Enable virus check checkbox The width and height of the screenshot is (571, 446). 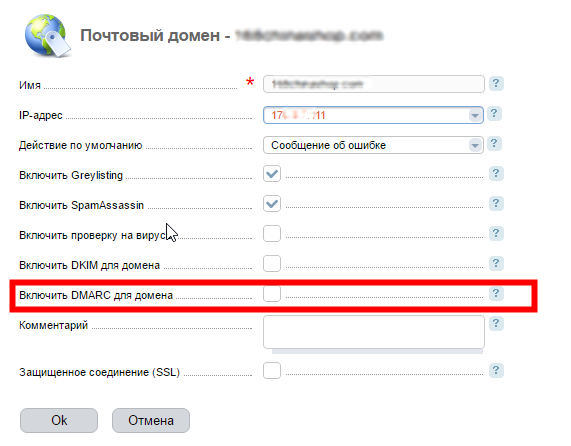(272, 233)
